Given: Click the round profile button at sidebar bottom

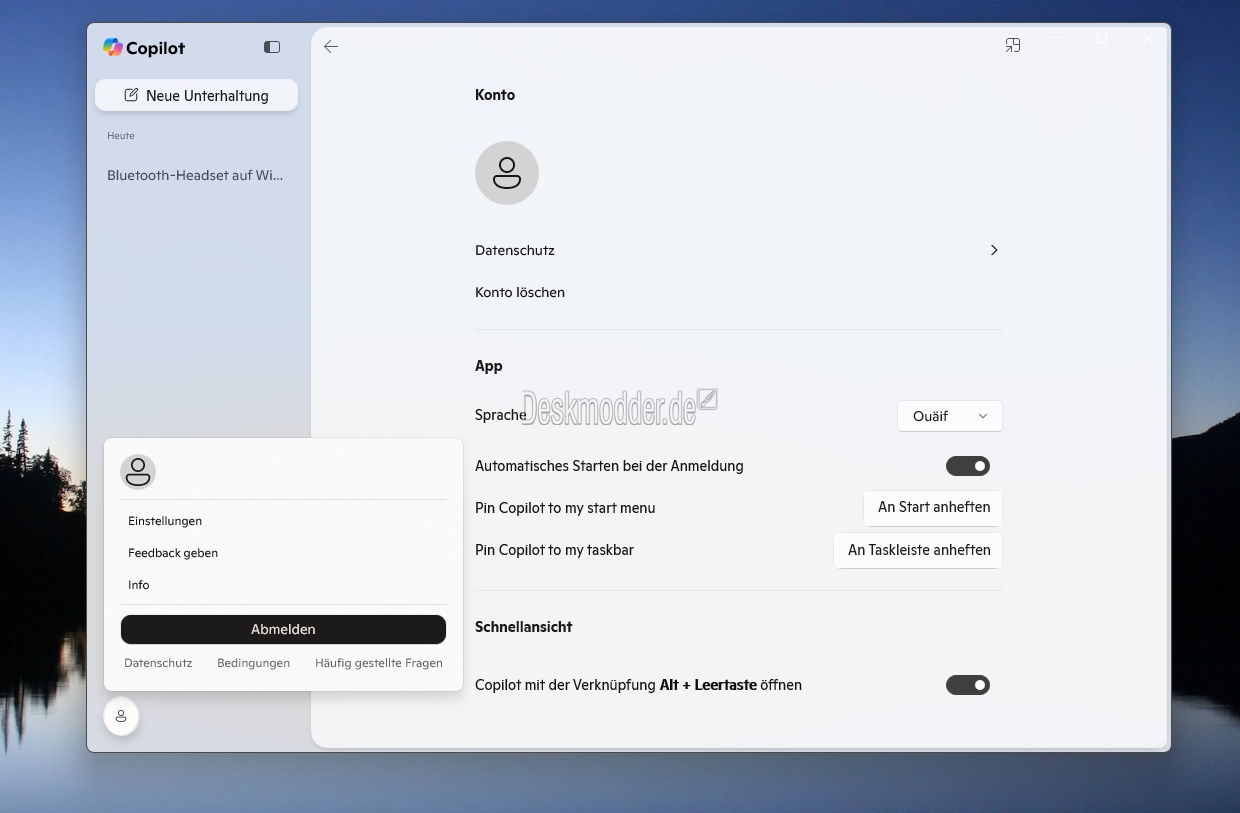Looking at the screenshot, I should (121, 716).
